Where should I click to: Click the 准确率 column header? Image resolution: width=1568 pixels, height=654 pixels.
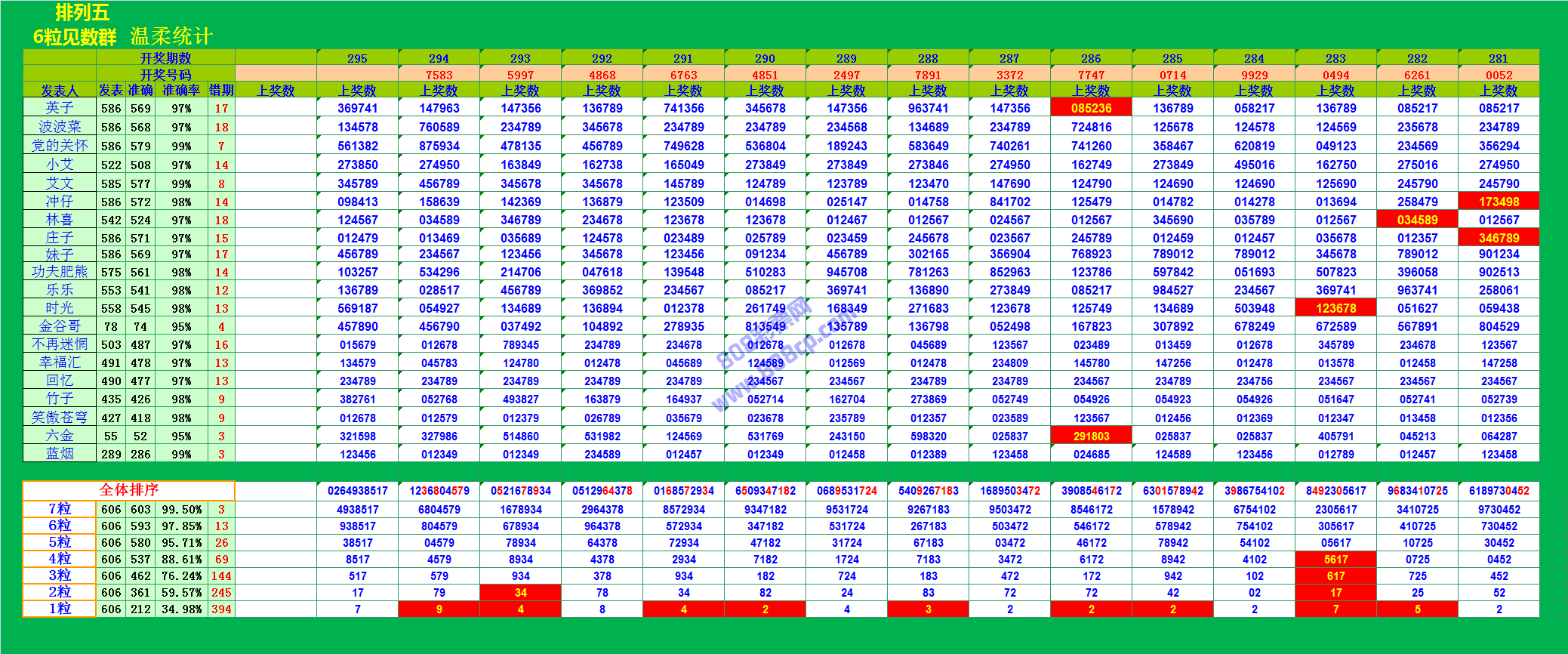[181, 91]
